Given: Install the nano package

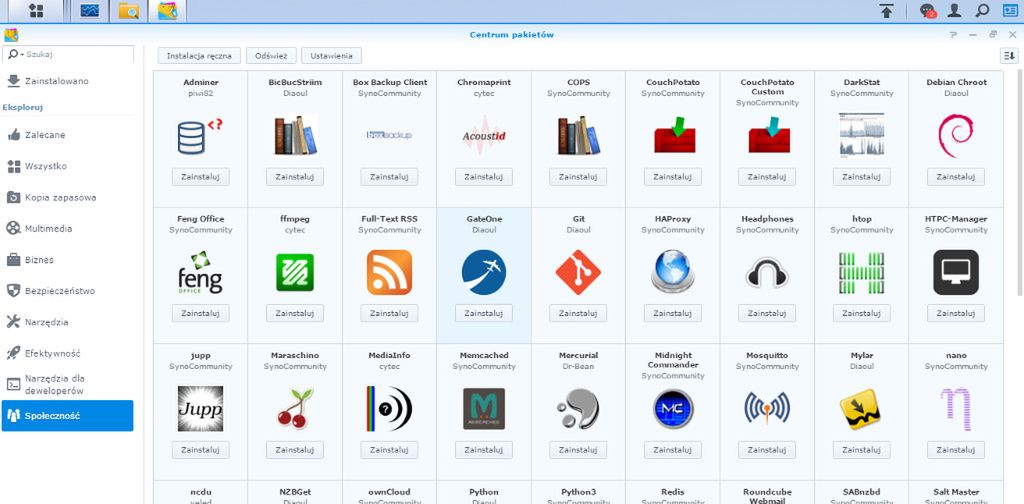Looking at the screenshot, I should [x=955, y=450].
